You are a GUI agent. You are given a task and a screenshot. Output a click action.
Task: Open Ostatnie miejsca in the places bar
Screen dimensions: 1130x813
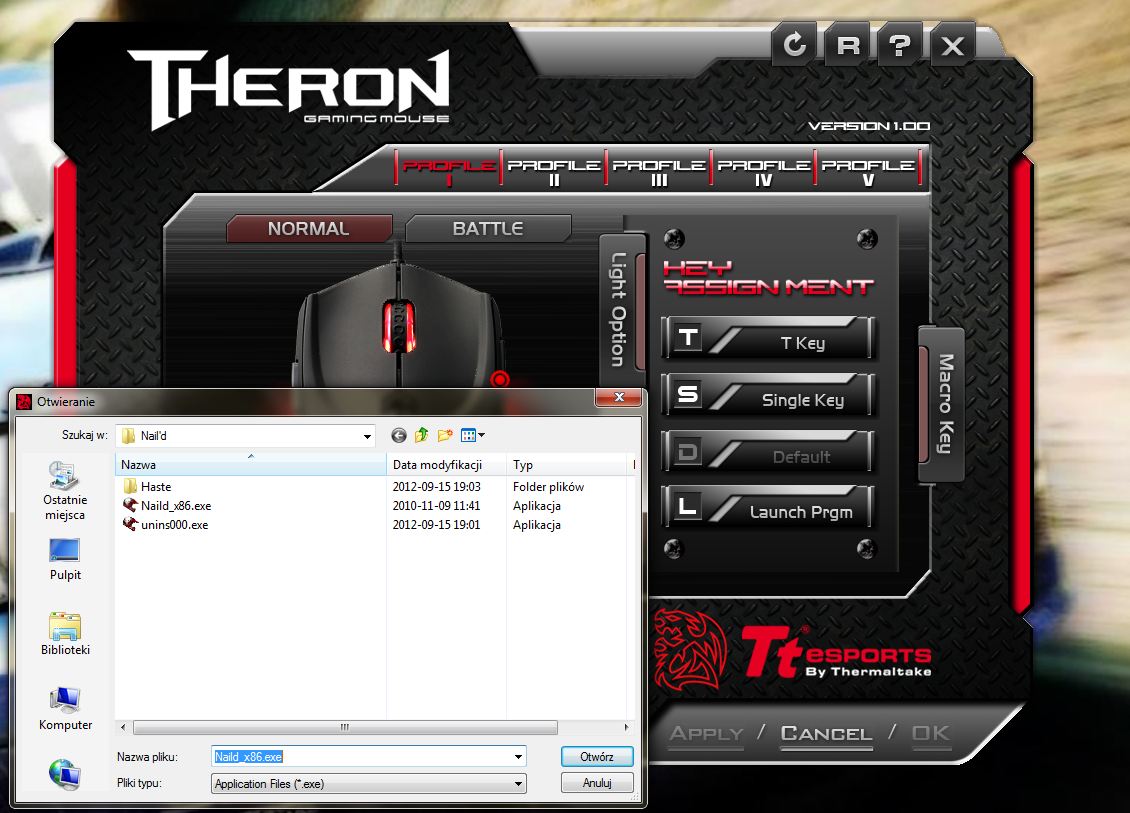tap(65, 490)
